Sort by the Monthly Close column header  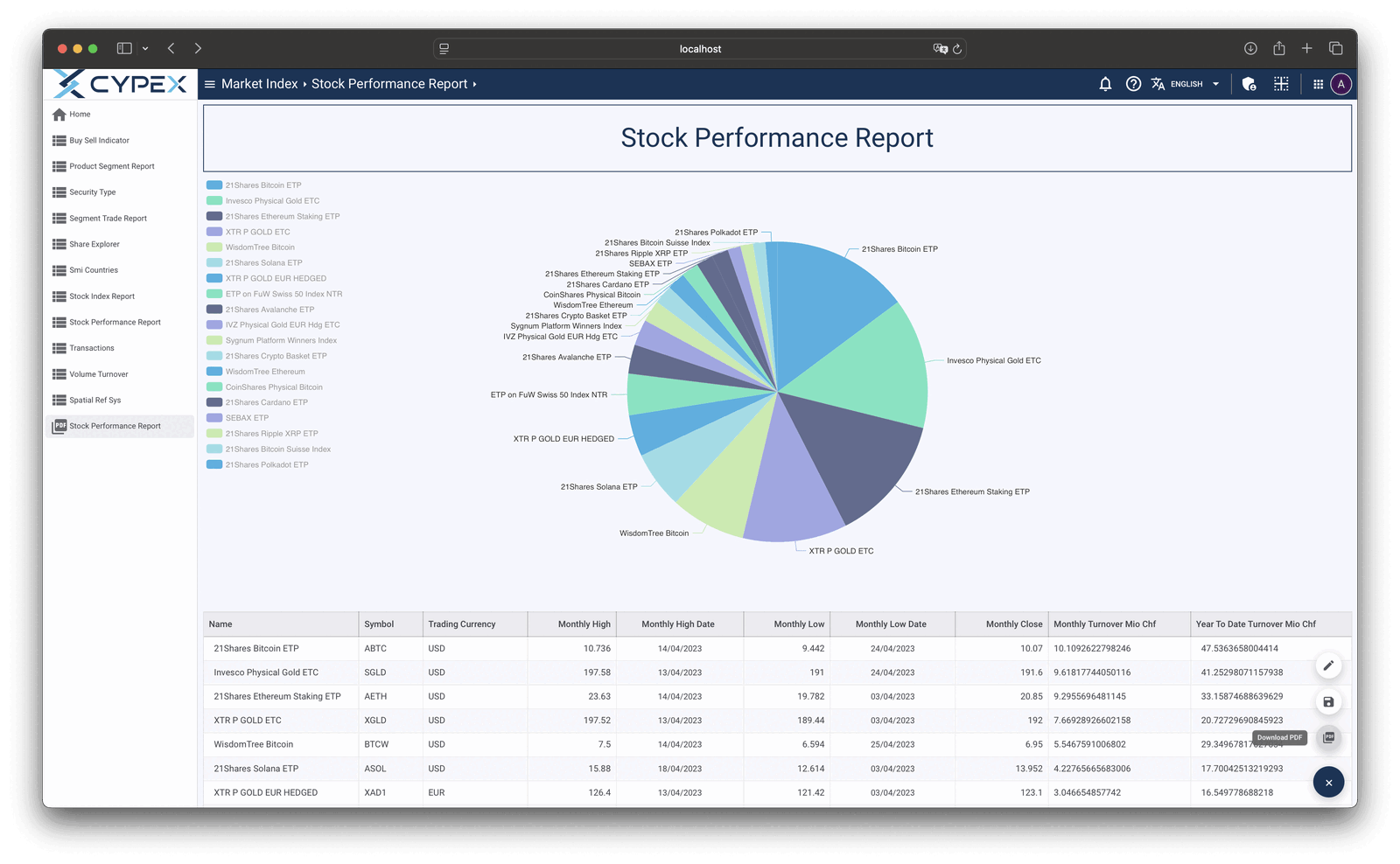click(1002, 624)
